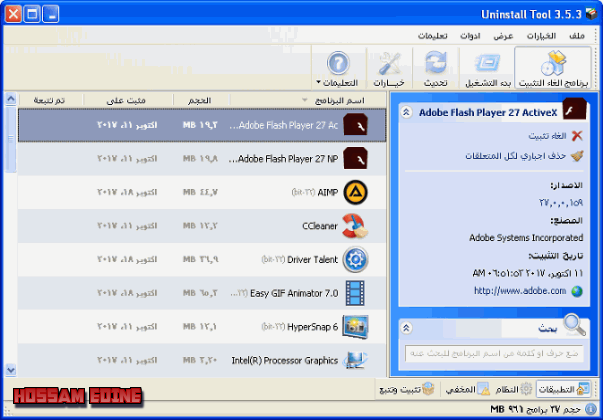
Task: Open the Uninstaller toolbar button
Action: pos(553,68)
